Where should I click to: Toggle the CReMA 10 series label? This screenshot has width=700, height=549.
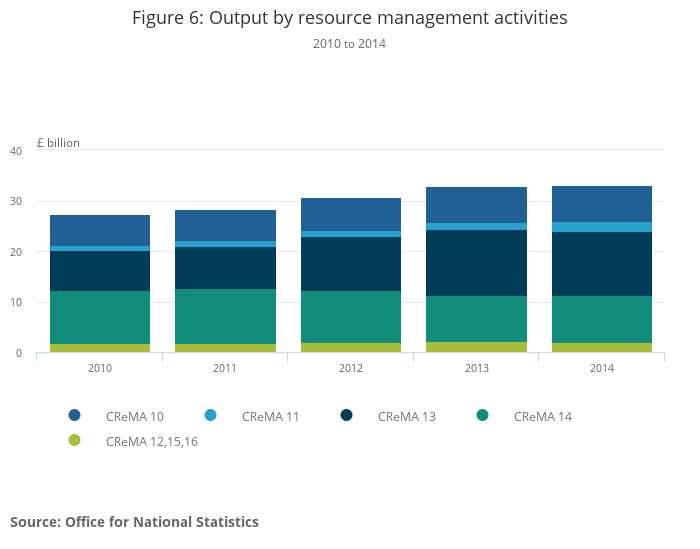click(x=135, y=416)
